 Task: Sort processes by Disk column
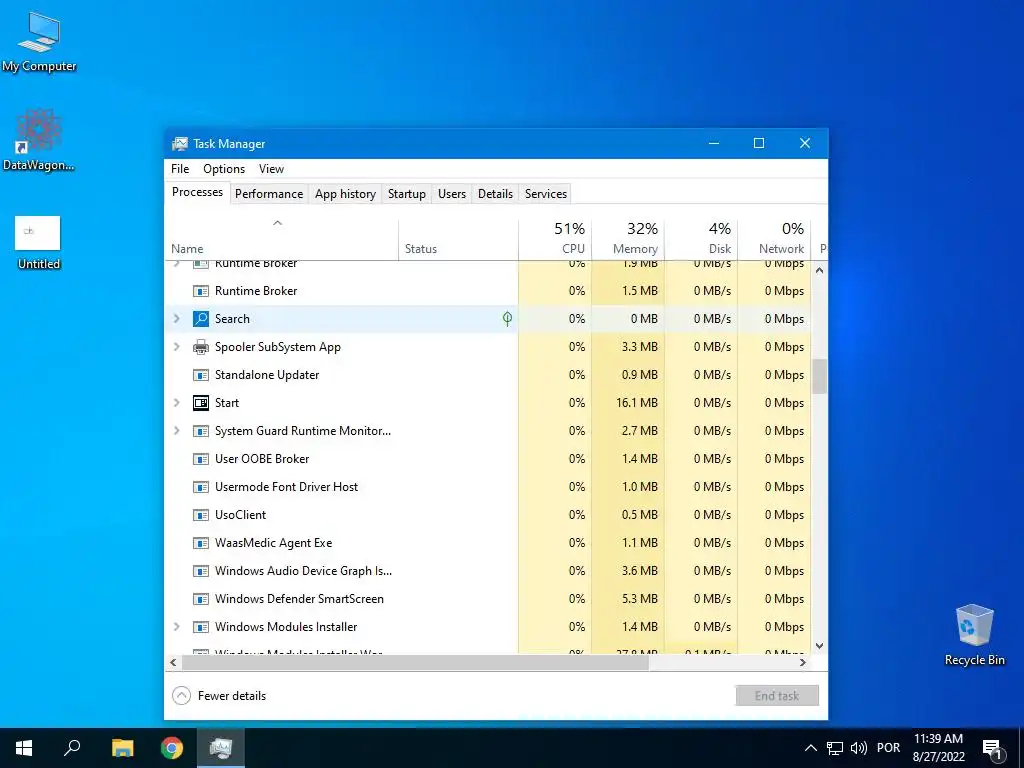(x=701, y=238)
